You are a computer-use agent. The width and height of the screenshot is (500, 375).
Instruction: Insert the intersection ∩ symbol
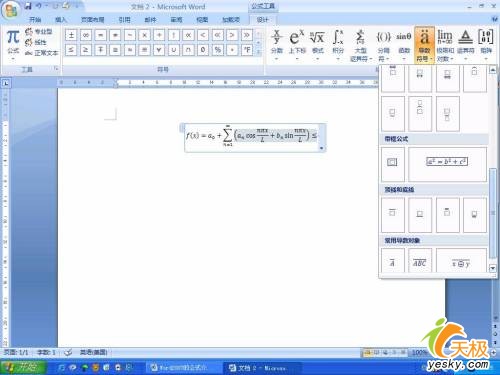point(188,50)
